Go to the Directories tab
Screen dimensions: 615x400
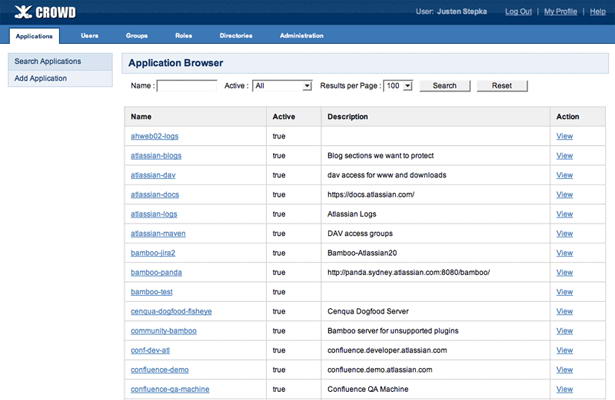click(x=236, y=36)
